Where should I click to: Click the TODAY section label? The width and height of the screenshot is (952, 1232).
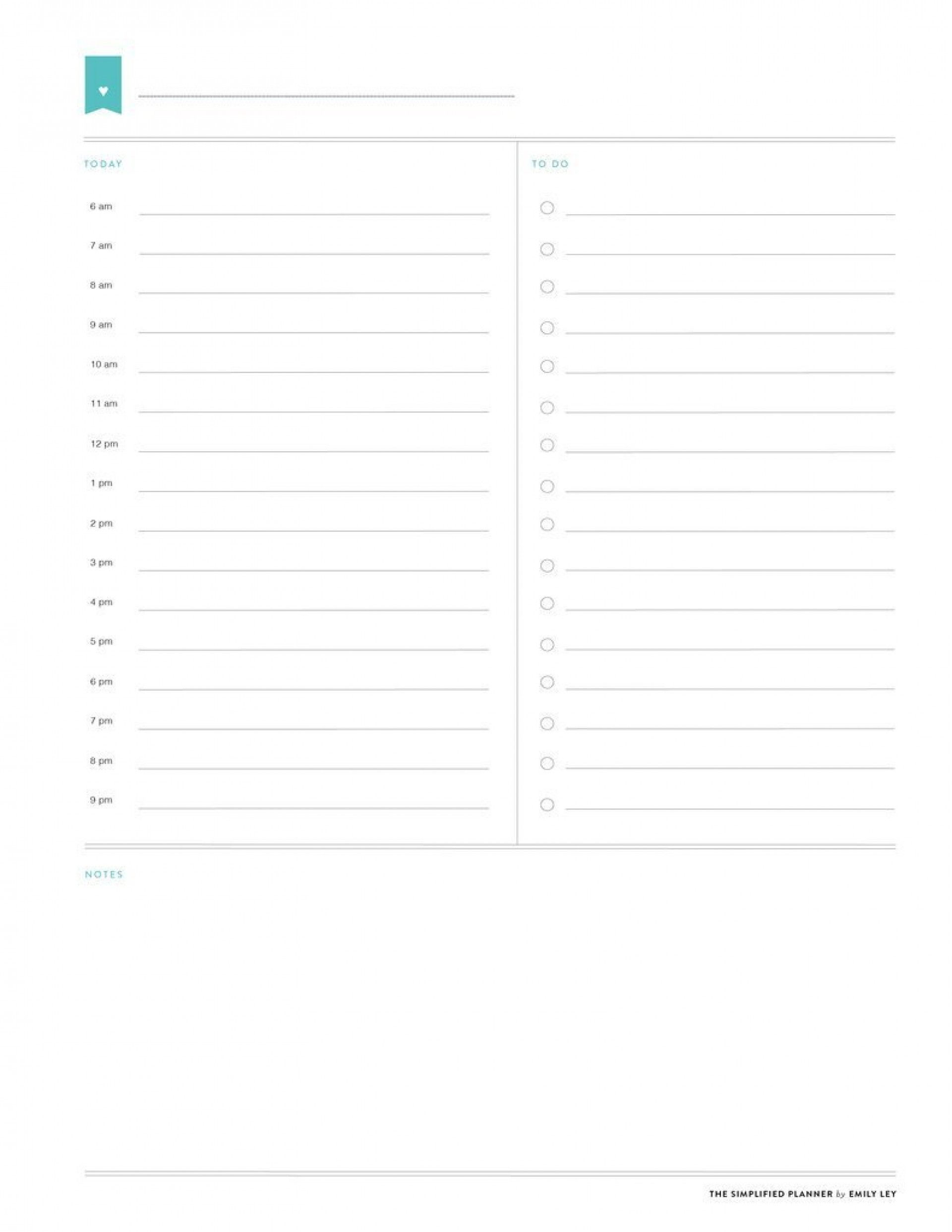[102, 164]
